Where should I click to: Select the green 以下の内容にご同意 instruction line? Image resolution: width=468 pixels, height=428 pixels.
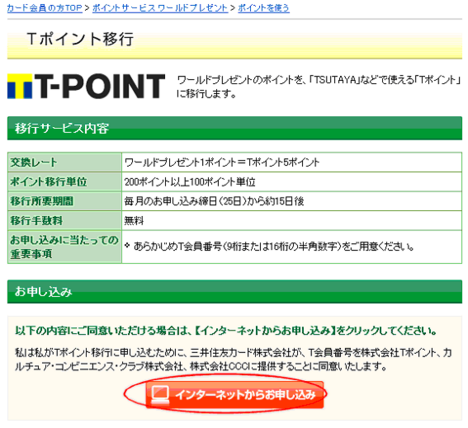[226, 331]
